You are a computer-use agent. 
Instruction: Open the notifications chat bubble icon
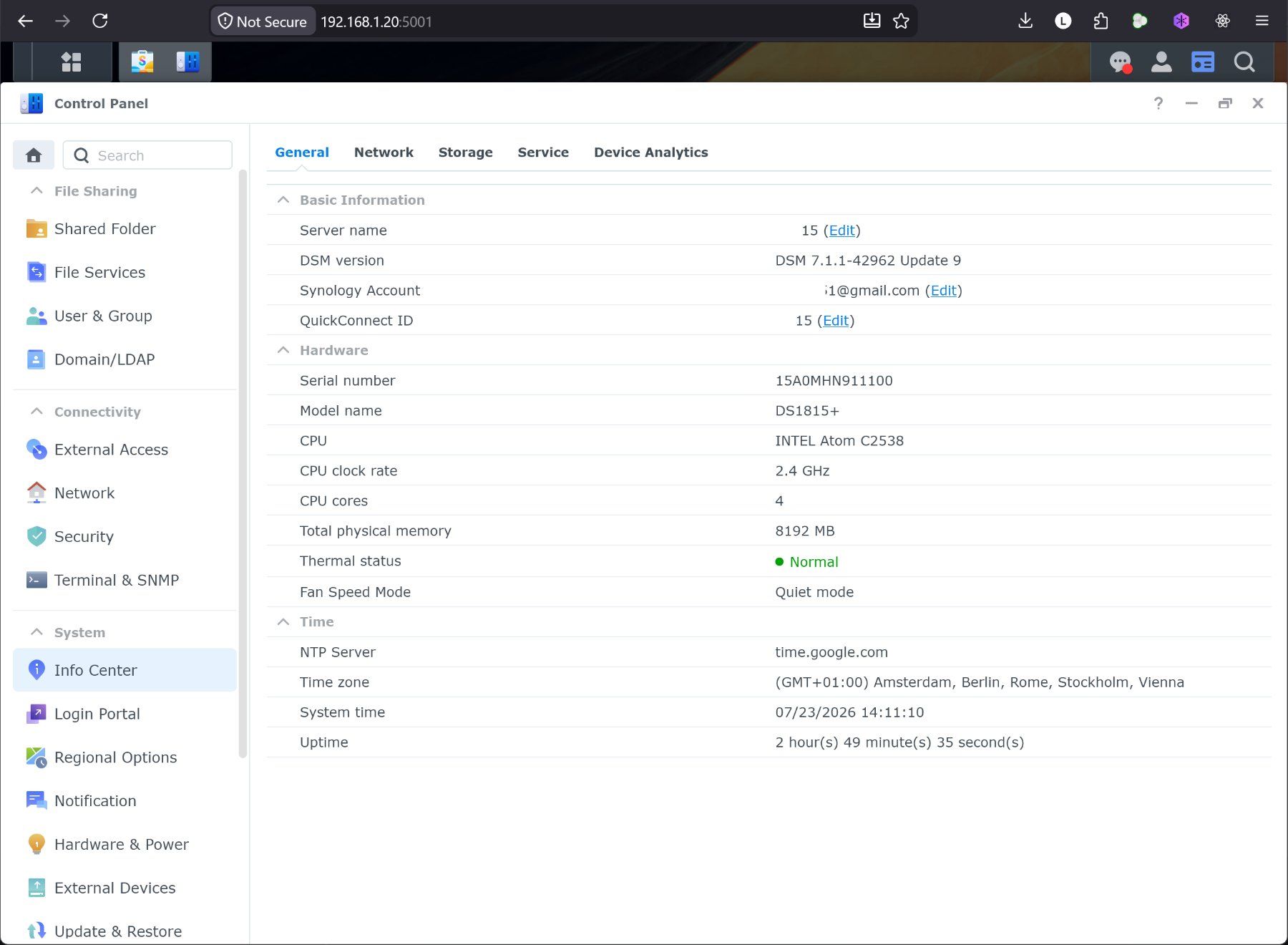(1121, 62)
